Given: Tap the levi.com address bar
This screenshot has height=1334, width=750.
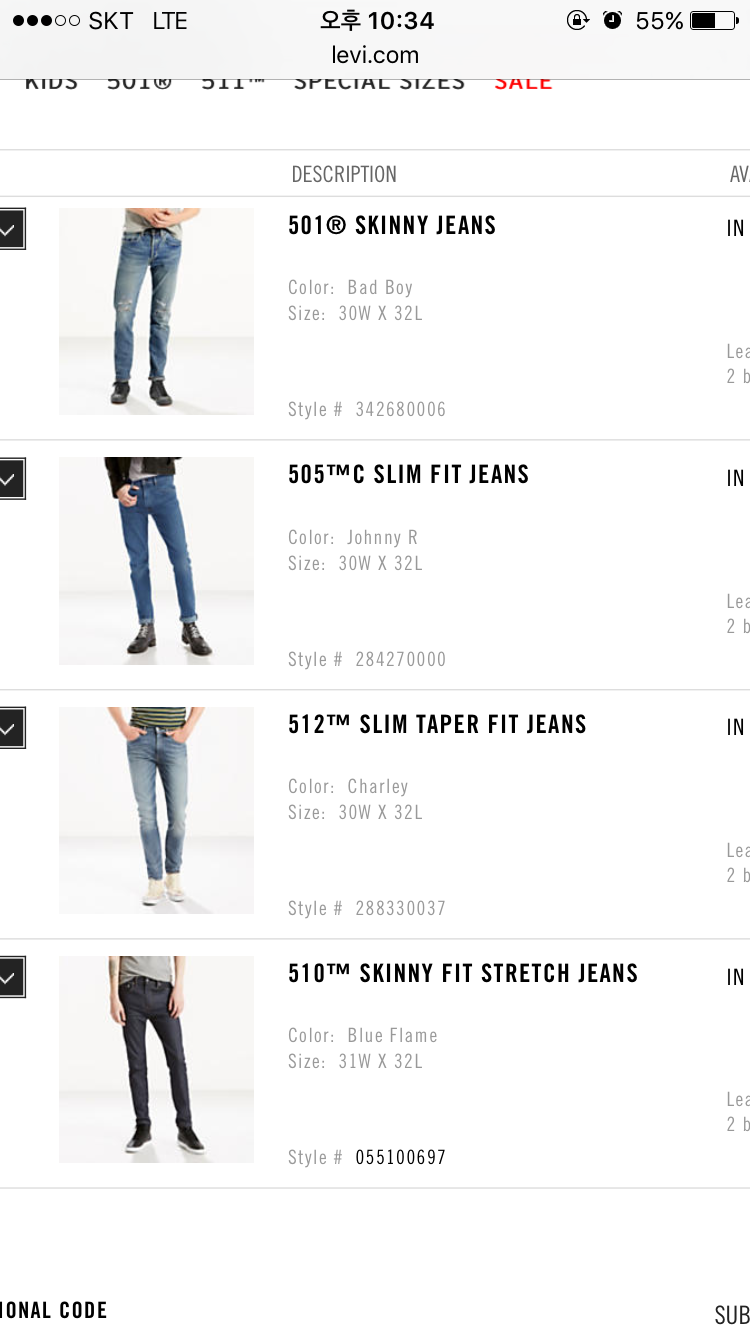Looking at the screenshot, I should point(375,55).
